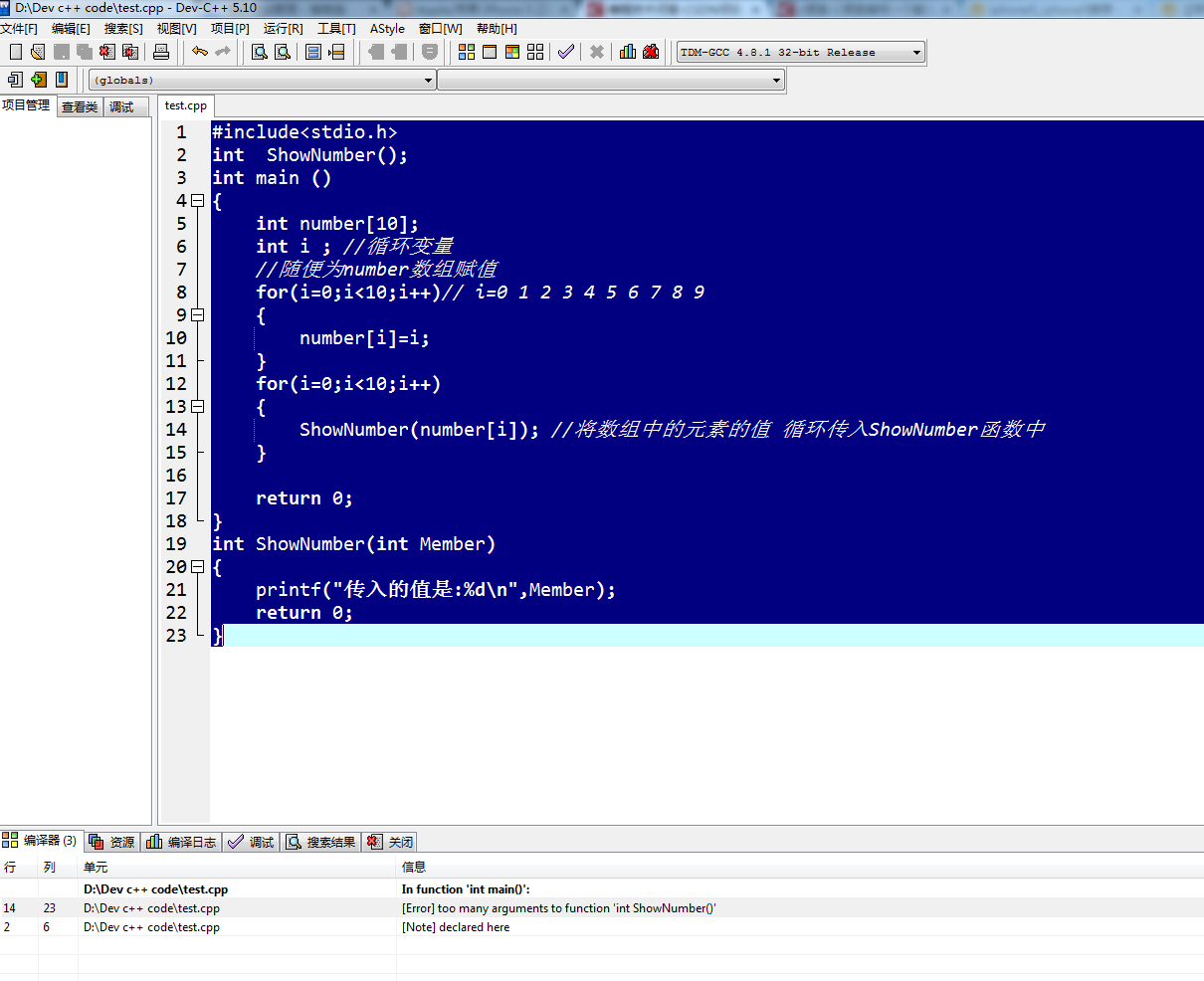The height and width of the screenshot is (981, 1204).
Task: Click the Go to function icon
Action: pos(313,52)
